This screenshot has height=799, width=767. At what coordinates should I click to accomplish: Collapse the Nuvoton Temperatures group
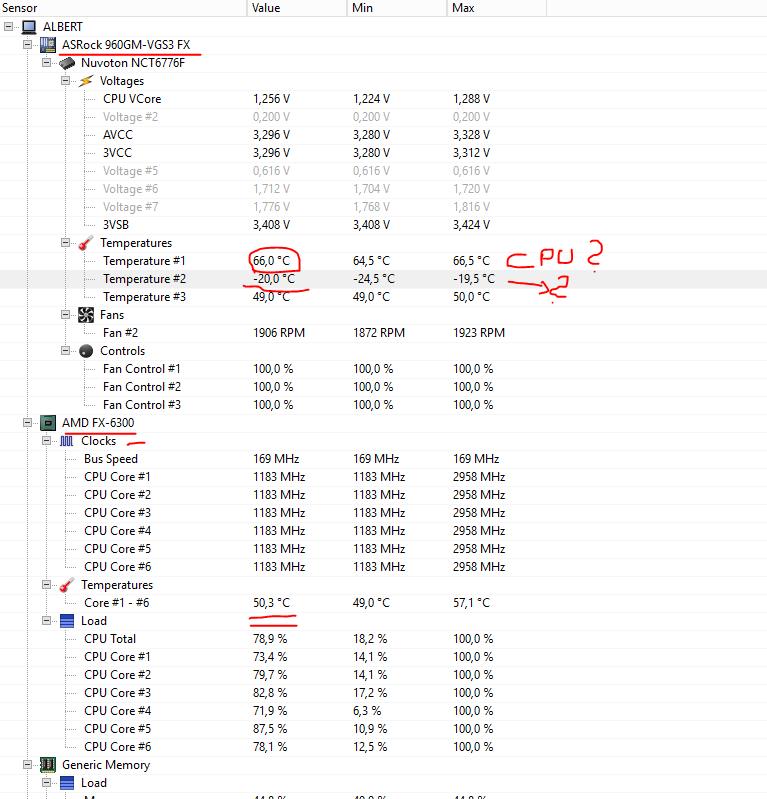coord(65,243)
